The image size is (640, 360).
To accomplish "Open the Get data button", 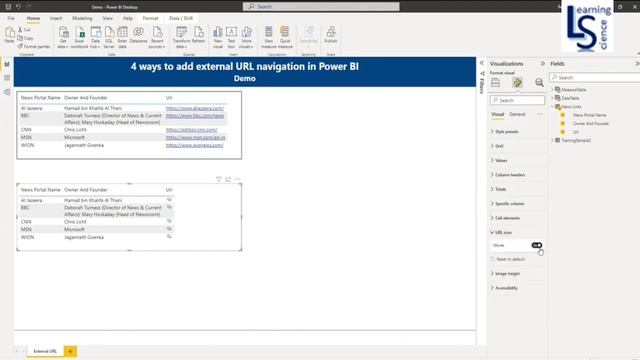I will pos(63,38).
